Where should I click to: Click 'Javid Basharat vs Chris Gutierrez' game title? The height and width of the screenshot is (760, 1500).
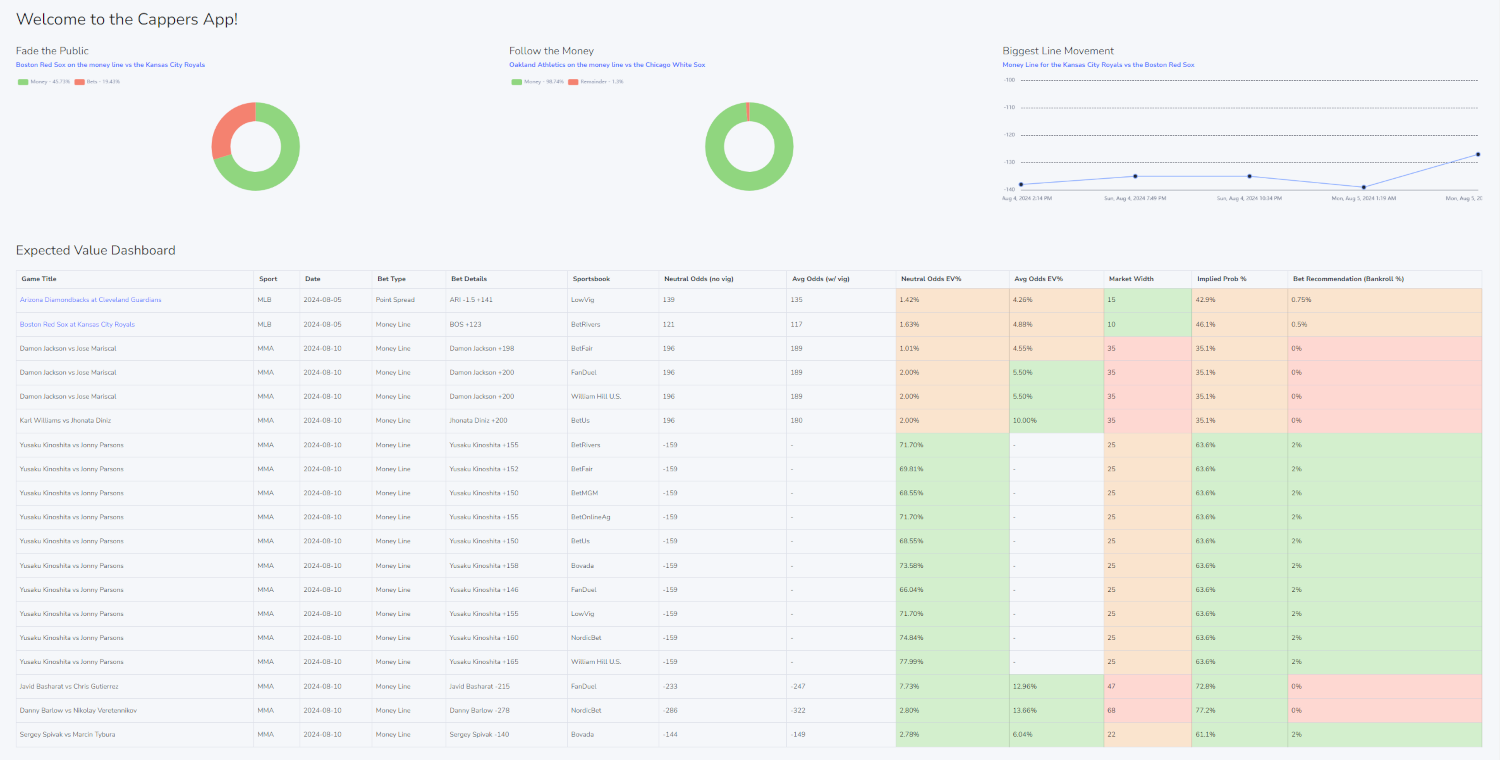(x=69, y=686)
